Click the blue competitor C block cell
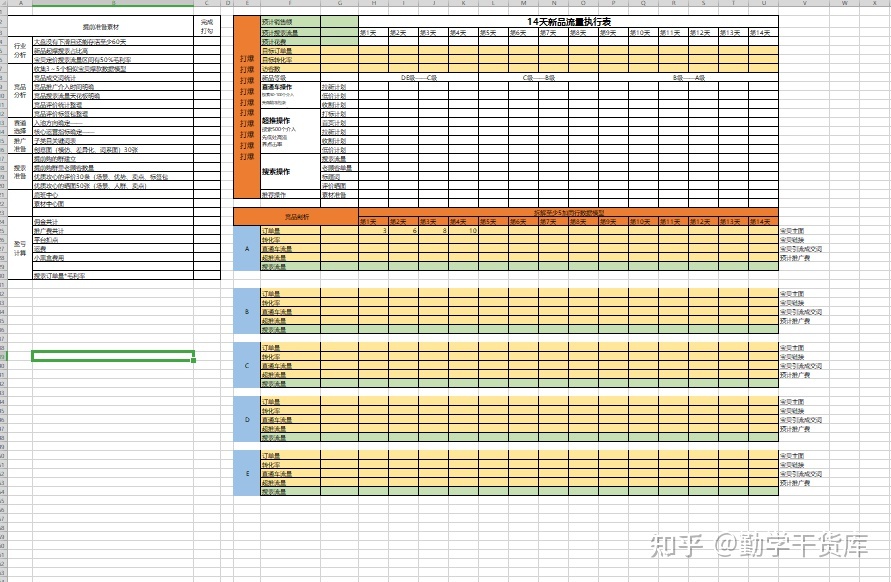This screenshot has width=891, height=582. [246, 364]
